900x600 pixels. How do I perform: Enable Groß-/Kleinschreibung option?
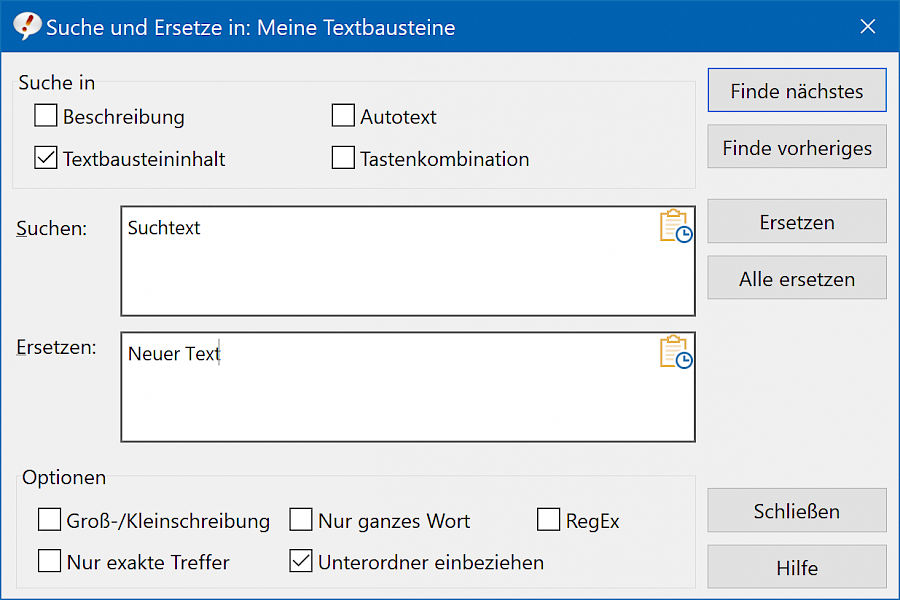click(49, 520)
